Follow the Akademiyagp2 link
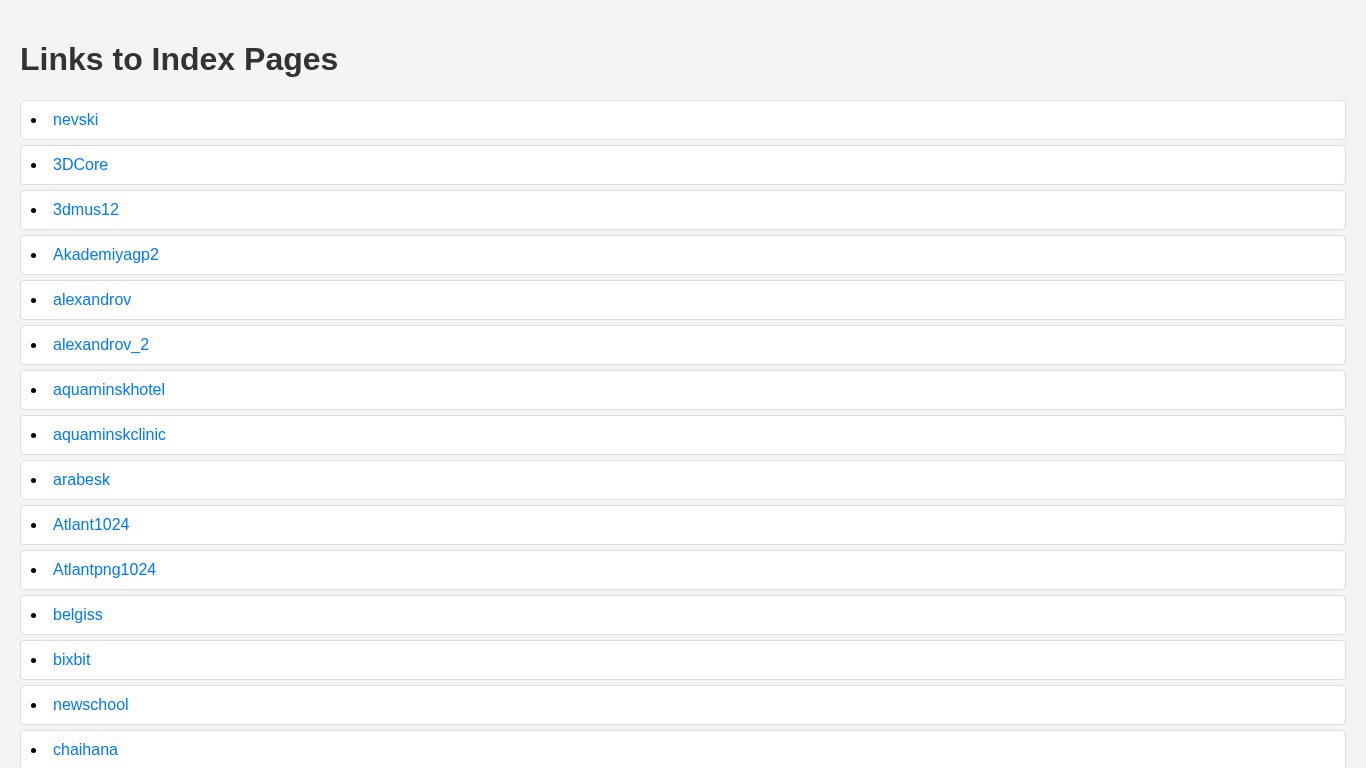 point(105,255)
